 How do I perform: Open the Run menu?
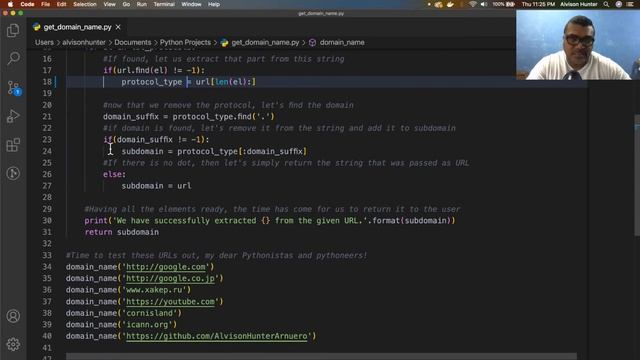142,4
